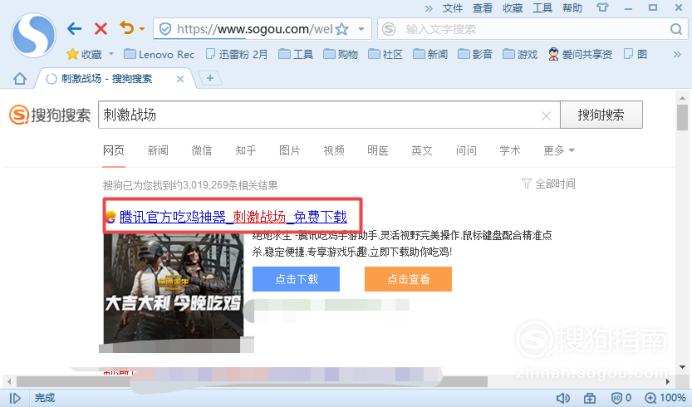Open the 文件 menu
The height and width of the screenshot is (407, 692).
pyautogui.click(x=452, y=8)
